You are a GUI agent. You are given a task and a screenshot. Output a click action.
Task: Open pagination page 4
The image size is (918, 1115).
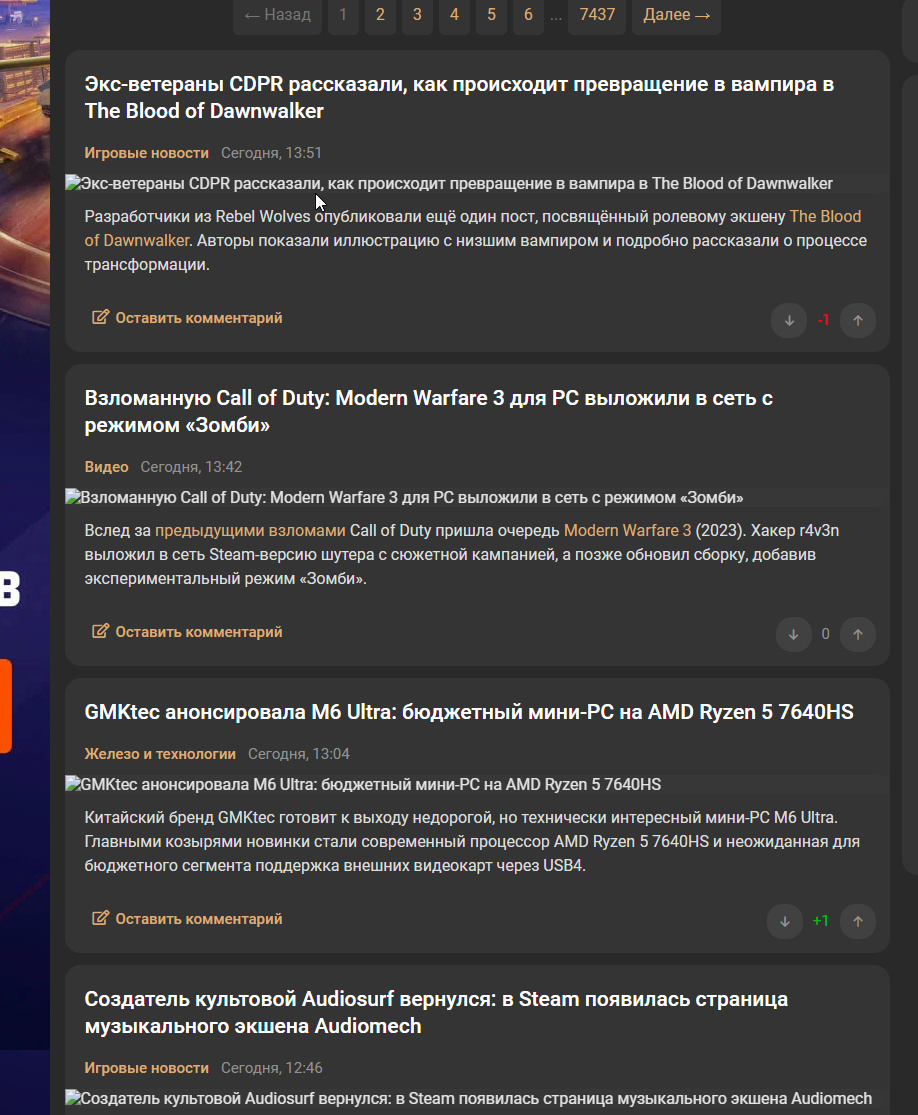(x=454, y=15)
